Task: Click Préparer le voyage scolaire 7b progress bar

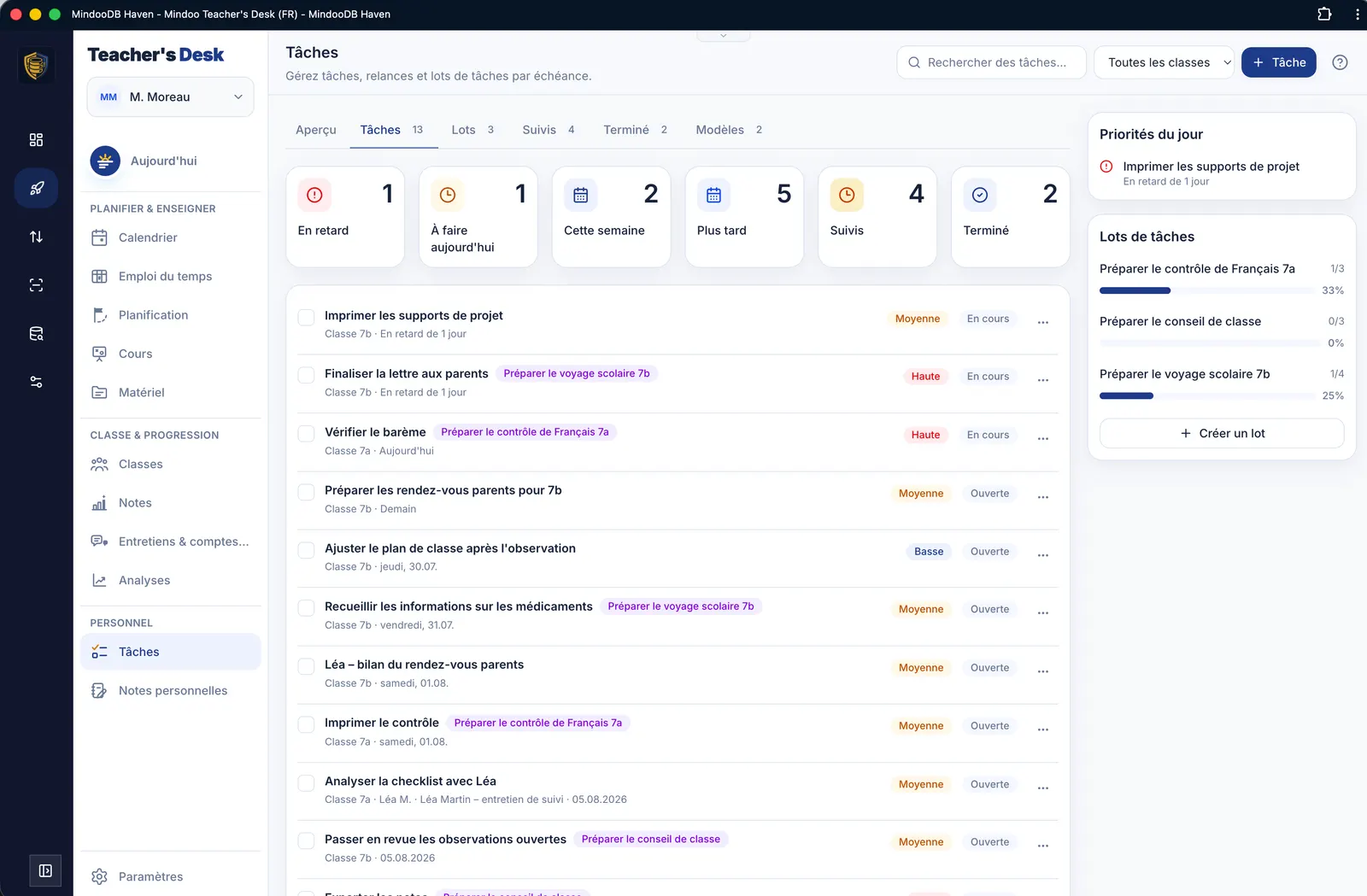Action: (x=1208, y=395)
